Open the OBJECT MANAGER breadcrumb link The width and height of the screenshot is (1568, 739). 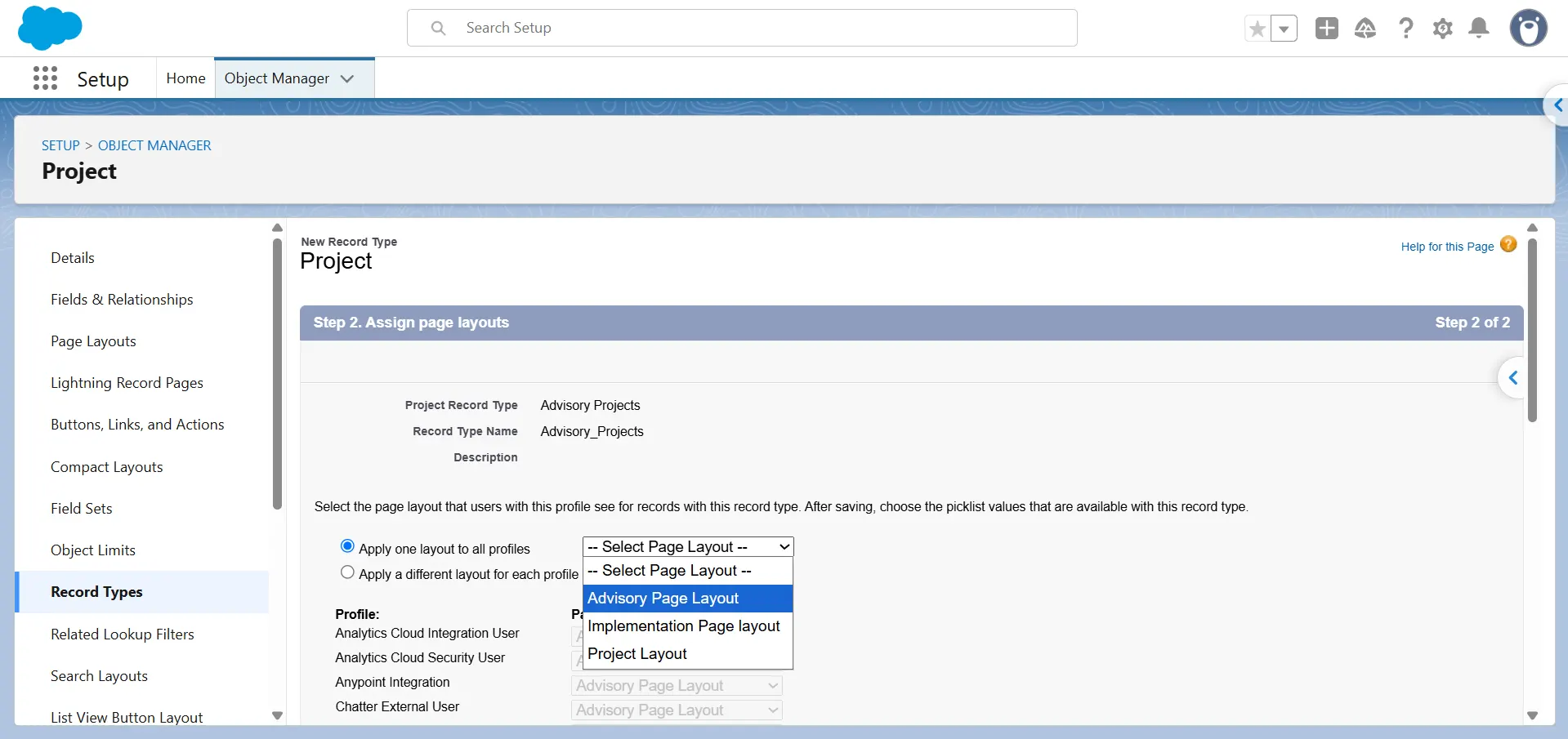[x=154, y=145]
